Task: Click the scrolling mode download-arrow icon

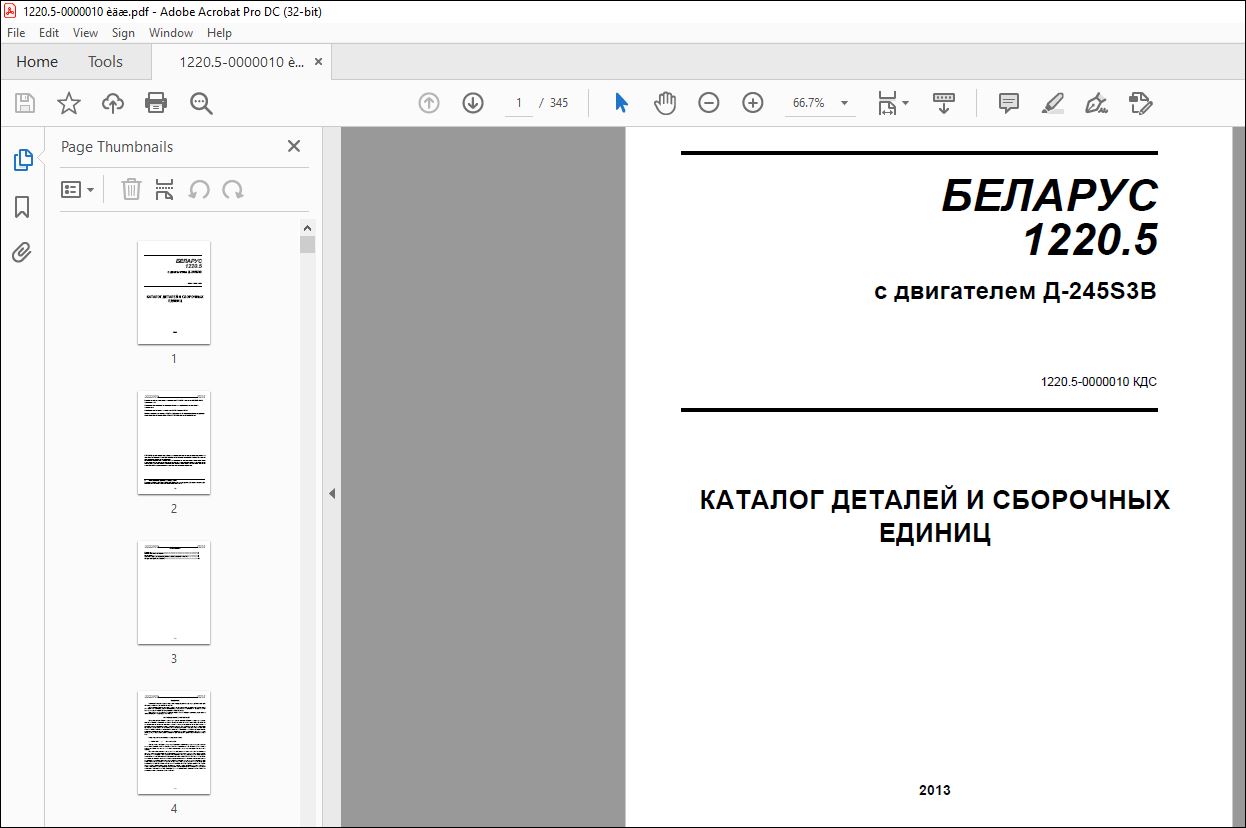Action: [x=944, y=103]
